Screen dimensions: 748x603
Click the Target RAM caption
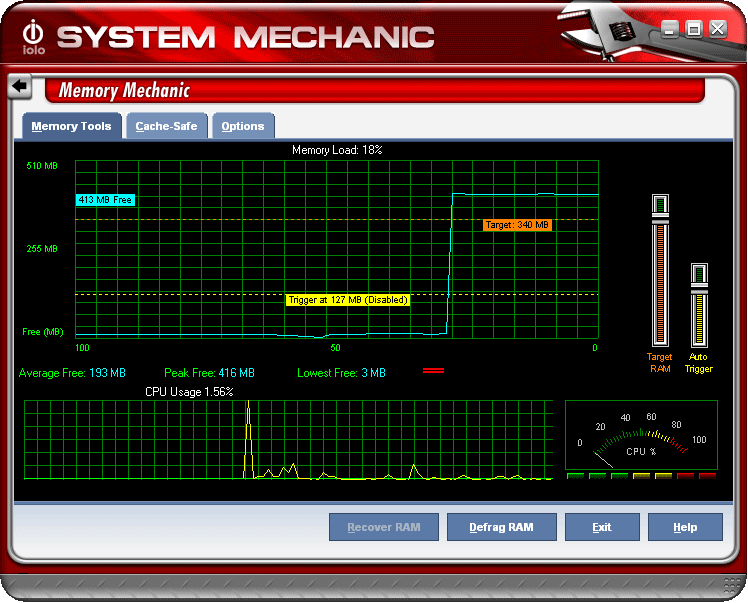(x=660, y=363)
